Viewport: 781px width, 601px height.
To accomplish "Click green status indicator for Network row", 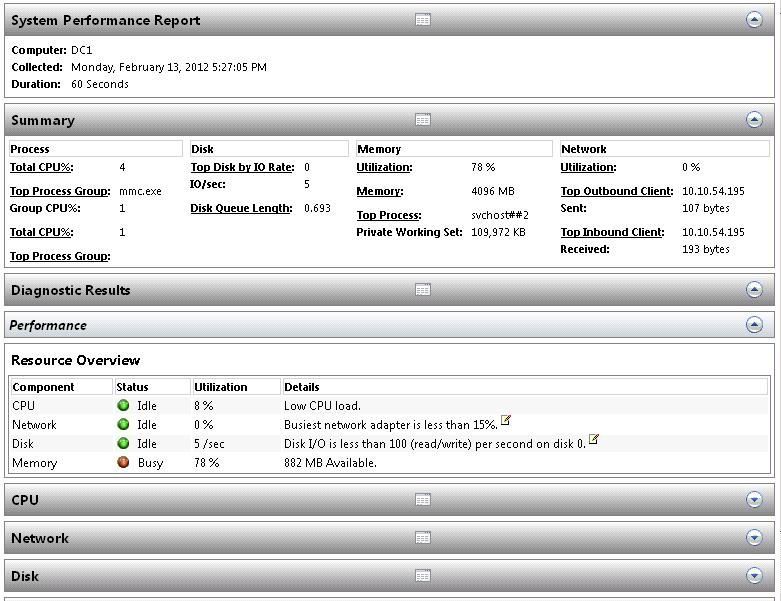I will pos(123,424).
